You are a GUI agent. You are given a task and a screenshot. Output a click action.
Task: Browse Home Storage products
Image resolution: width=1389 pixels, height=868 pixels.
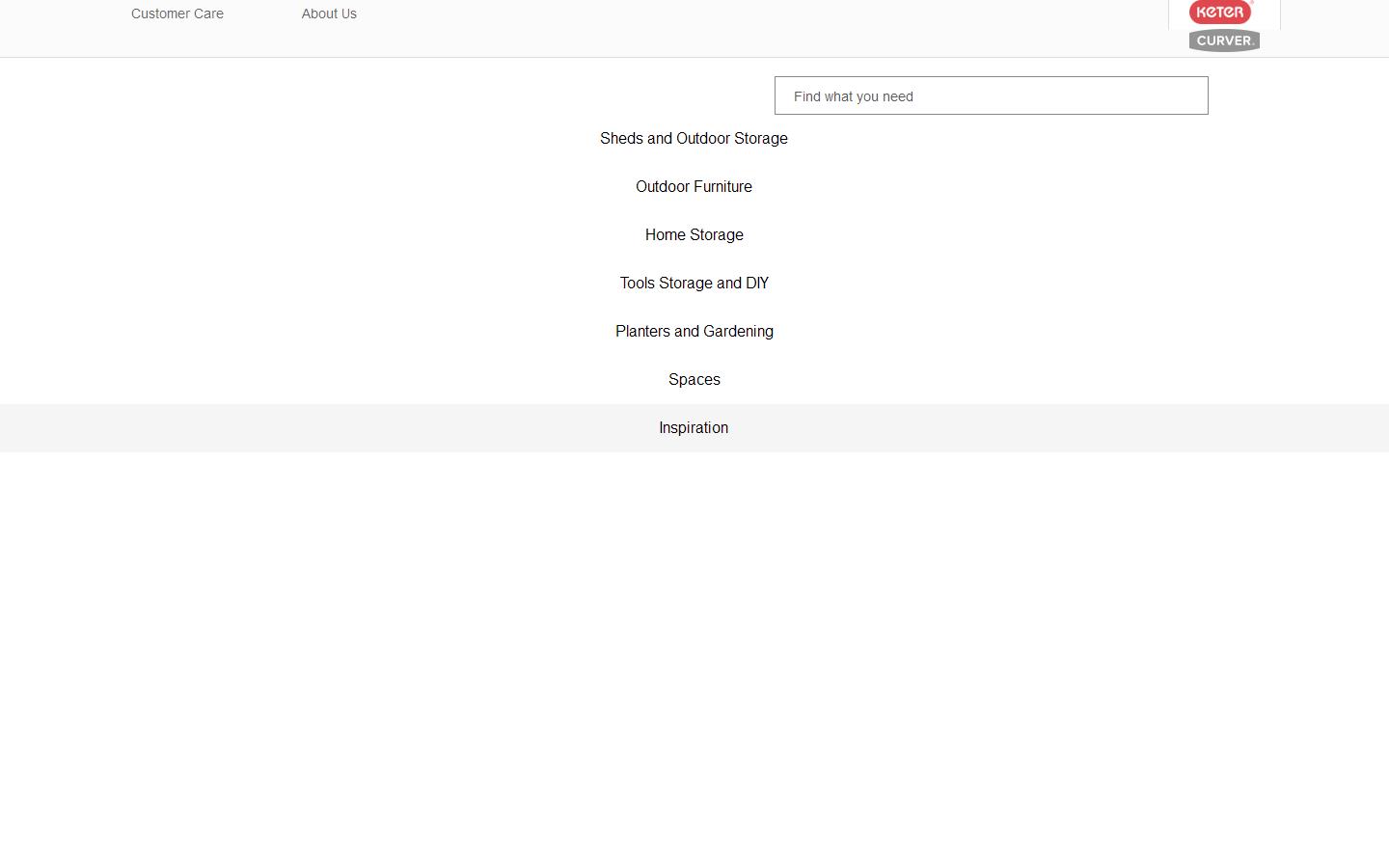click(x=694, y=235)
